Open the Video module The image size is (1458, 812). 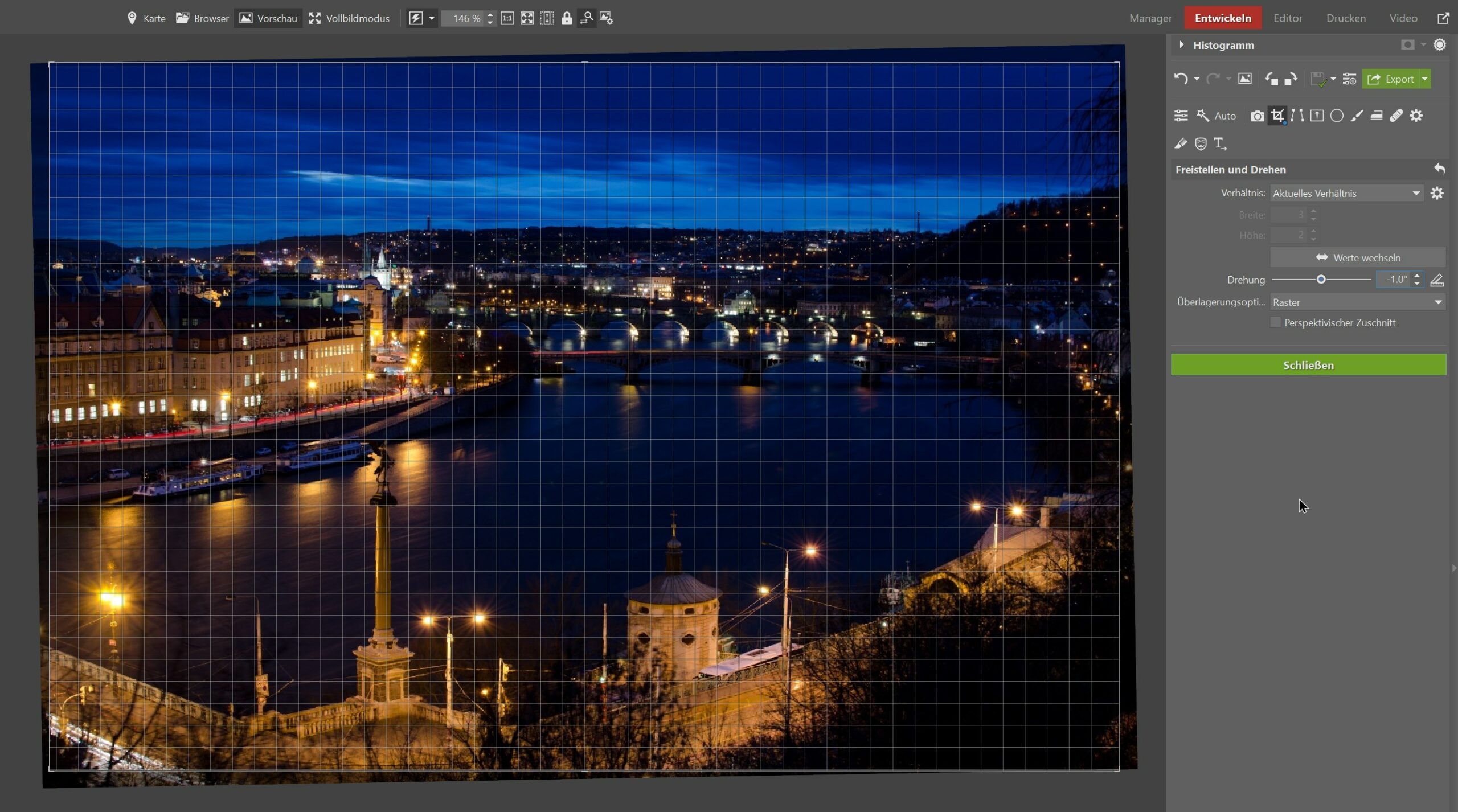click(x=1403, y=18)
